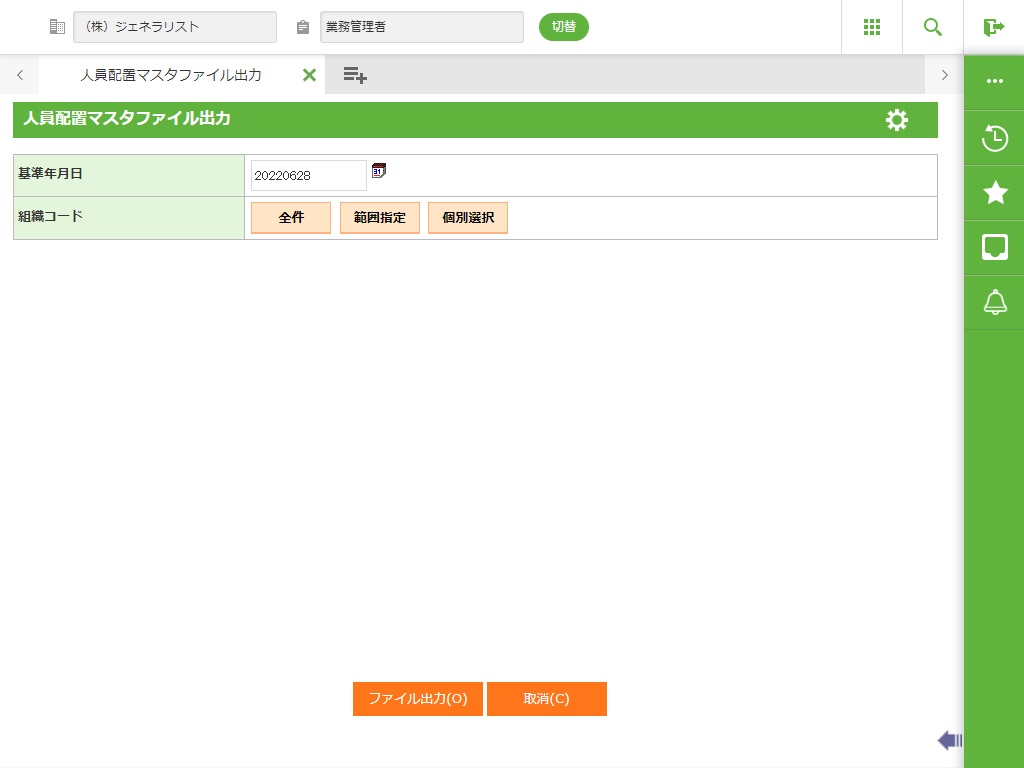Click the building company icon

pyautogui.click(x=57, y=27)
